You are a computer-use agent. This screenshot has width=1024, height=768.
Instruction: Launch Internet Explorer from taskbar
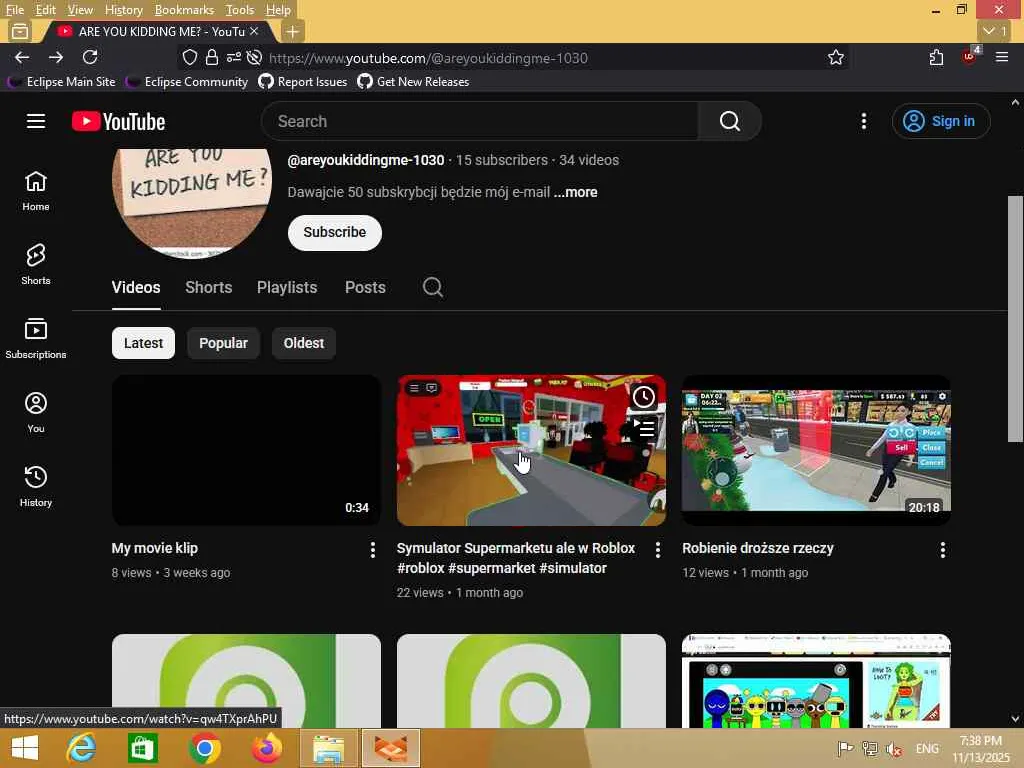click(81, 748)
